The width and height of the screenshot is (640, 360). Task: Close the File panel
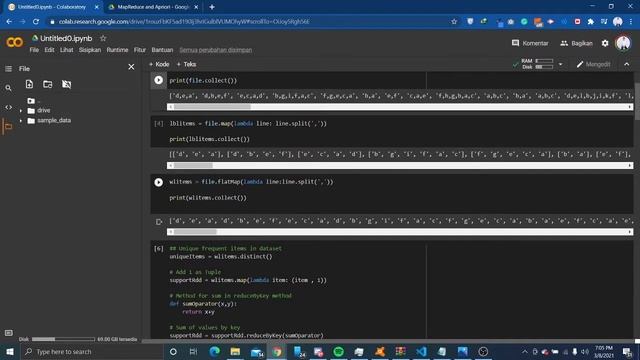point(131,67)
